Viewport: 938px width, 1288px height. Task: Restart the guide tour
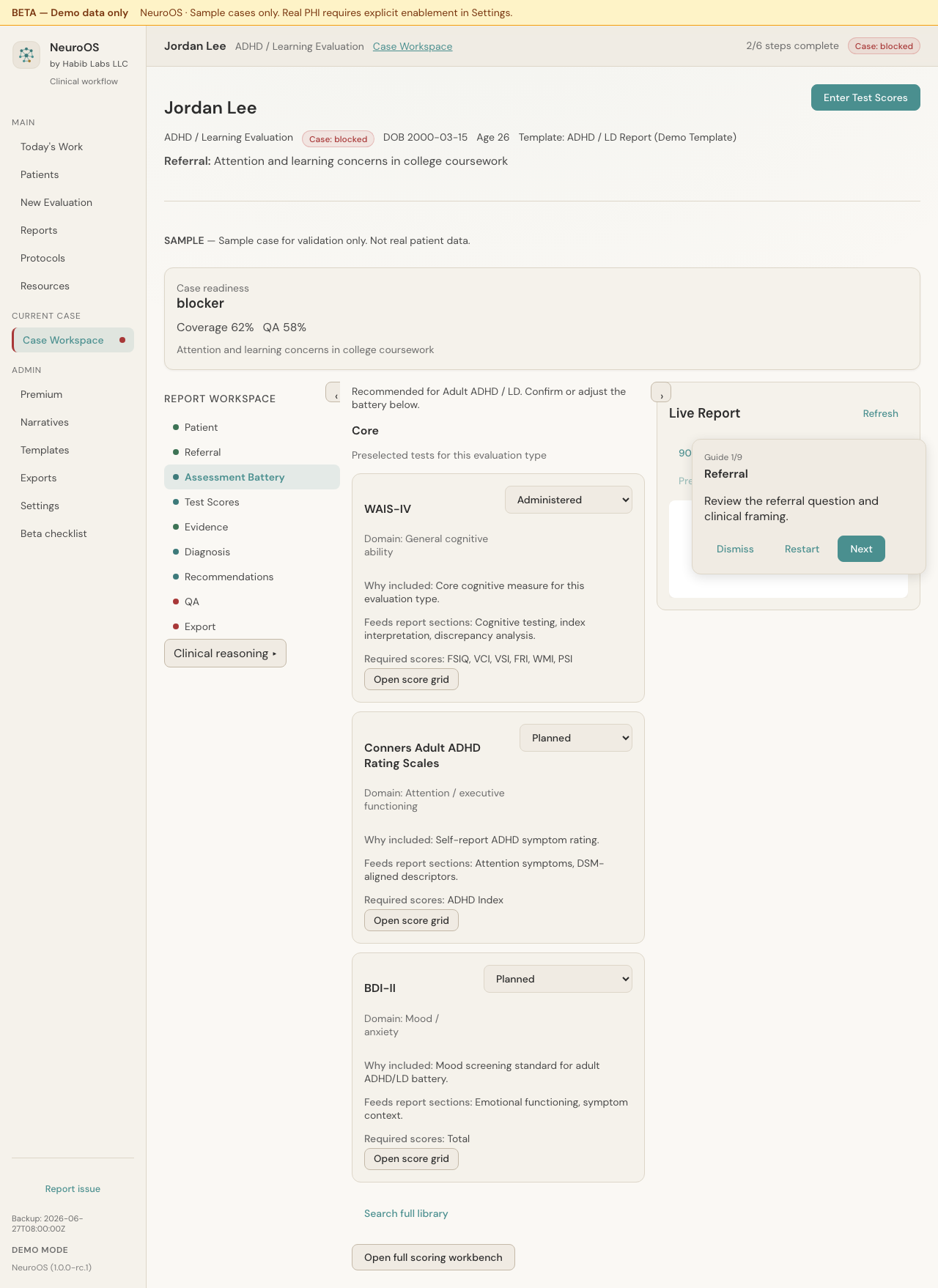pos(802,549)
